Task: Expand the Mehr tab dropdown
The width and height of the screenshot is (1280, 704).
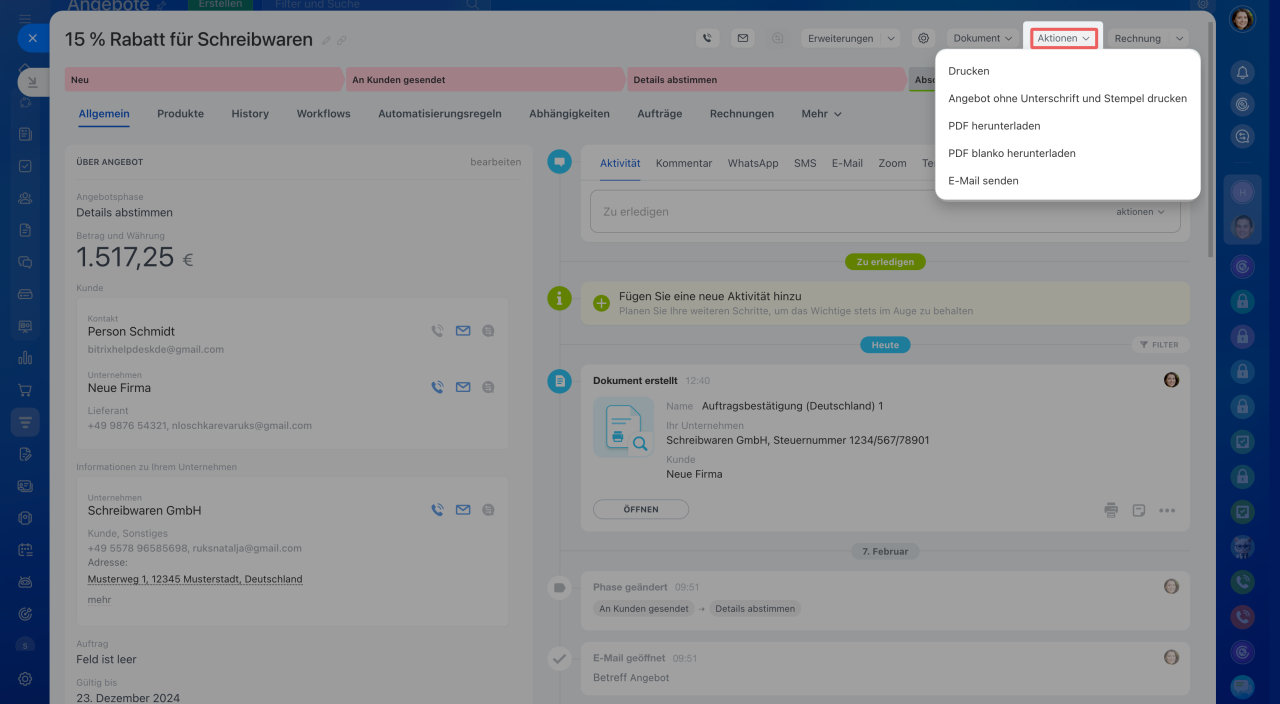Action: [x=821, y=114]
